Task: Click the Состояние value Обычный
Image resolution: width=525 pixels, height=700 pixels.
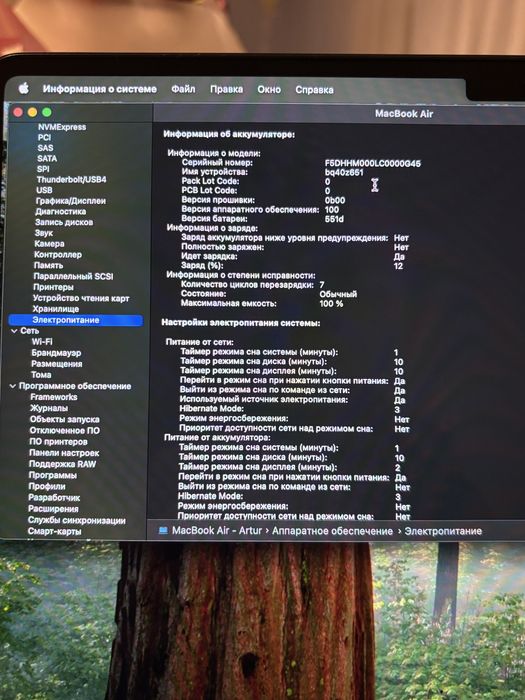Action: (x=338, y=294)
